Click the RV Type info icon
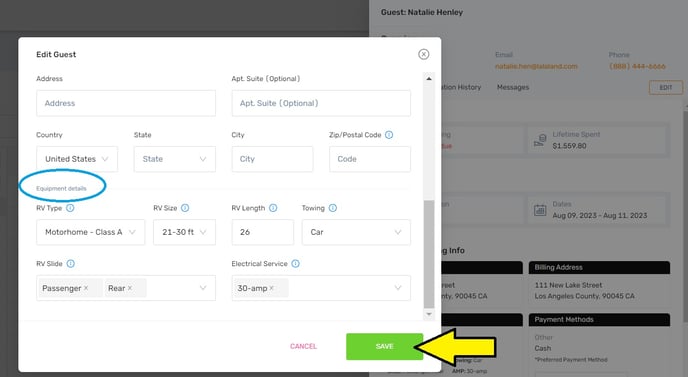Image resolution: width=688 pixels, height=377 pixels. click(70, 208)
